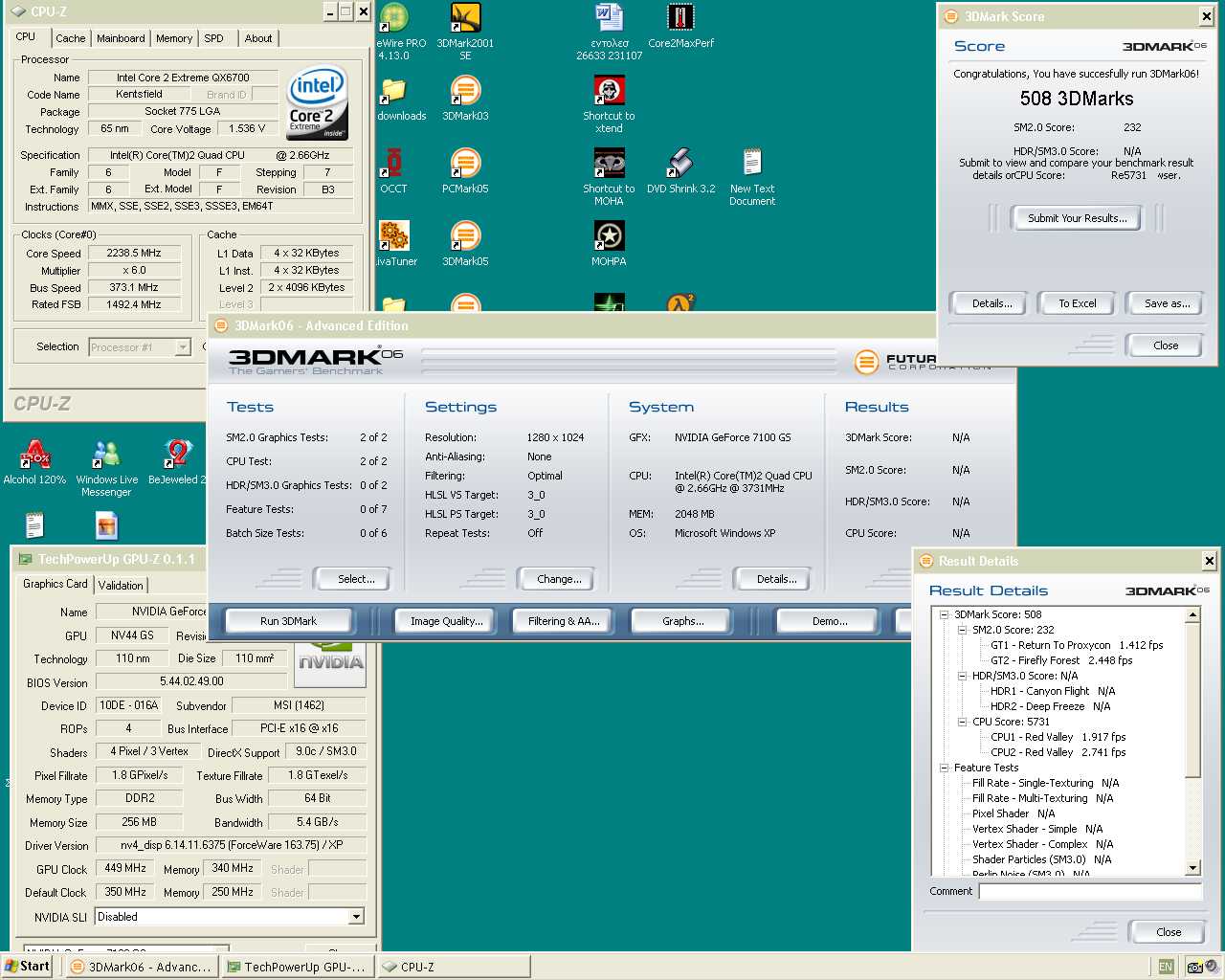Open Image Quality... in 3DMark06

point(447,621)
